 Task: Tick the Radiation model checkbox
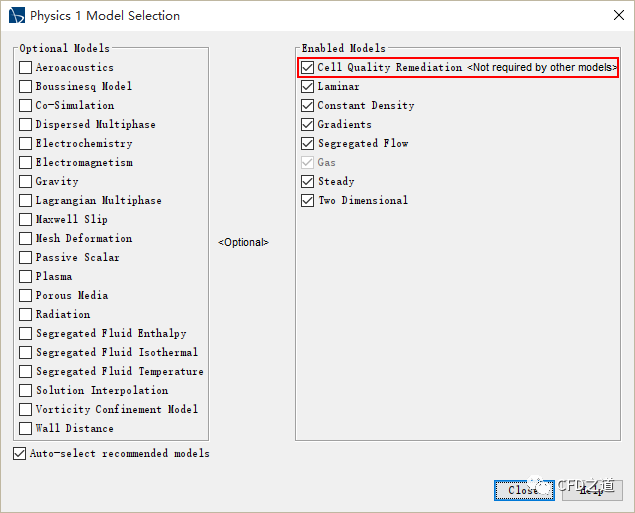coord(26,315)
